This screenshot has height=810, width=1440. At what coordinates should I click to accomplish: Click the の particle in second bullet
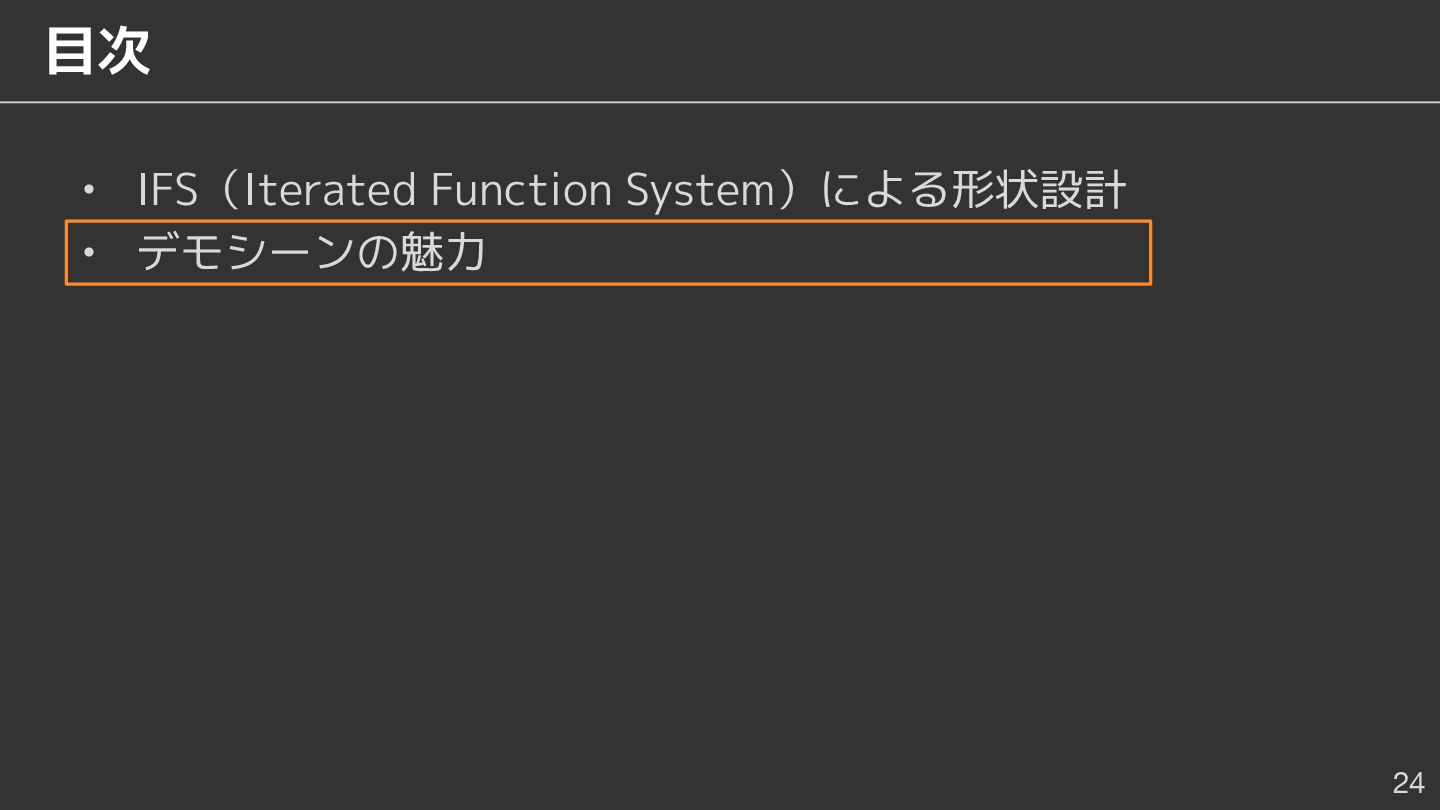click(377, 253)
